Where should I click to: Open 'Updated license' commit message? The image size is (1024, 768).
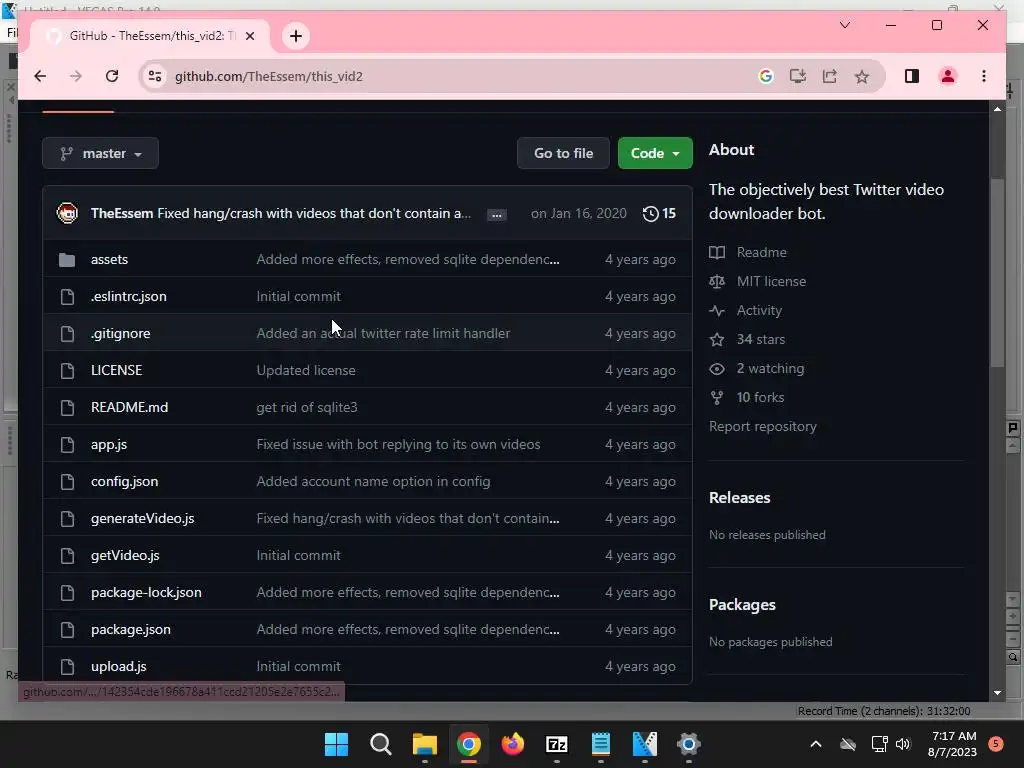(306, 370)
